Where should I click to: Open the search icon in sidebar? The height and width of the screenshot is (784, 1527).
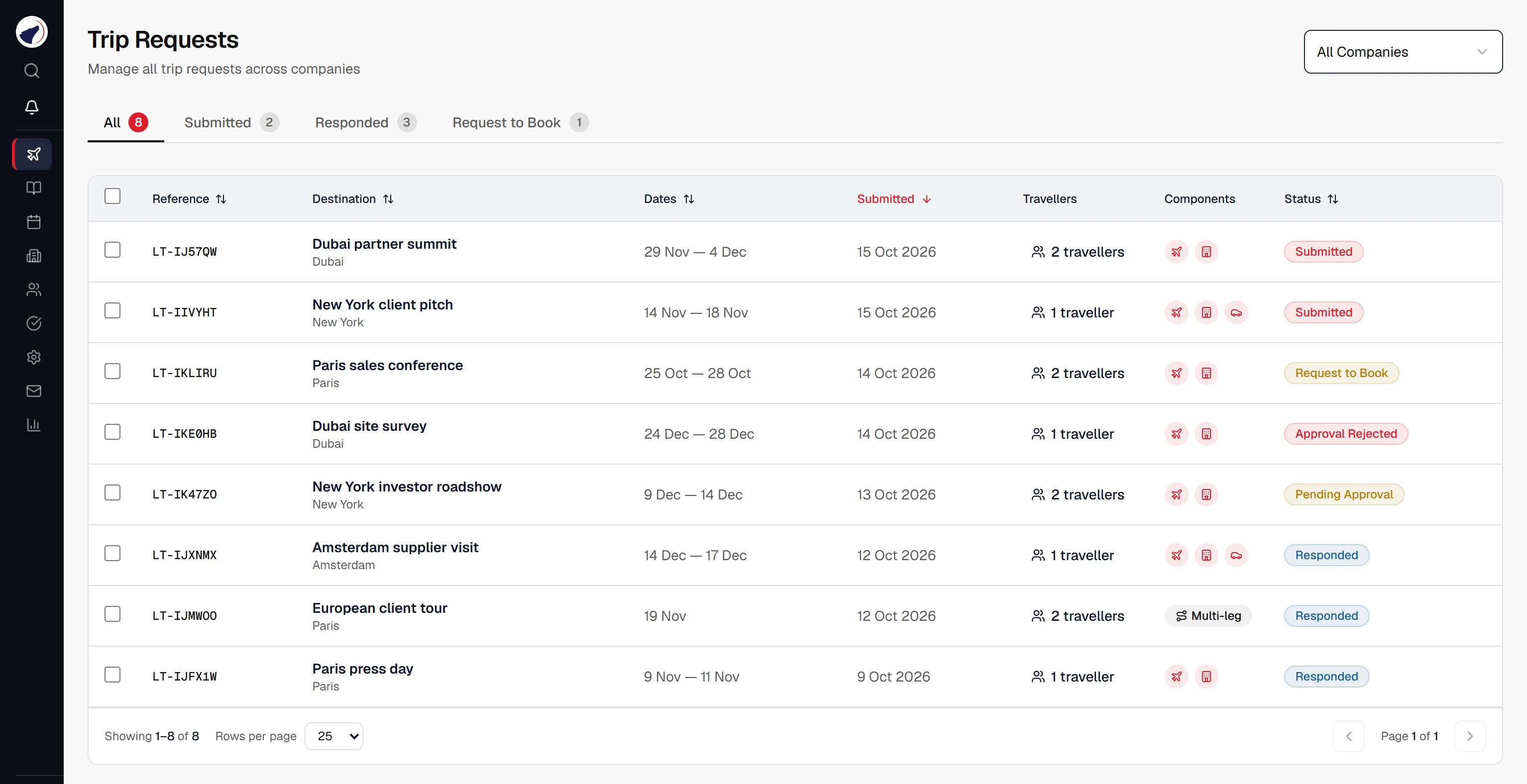32,71
